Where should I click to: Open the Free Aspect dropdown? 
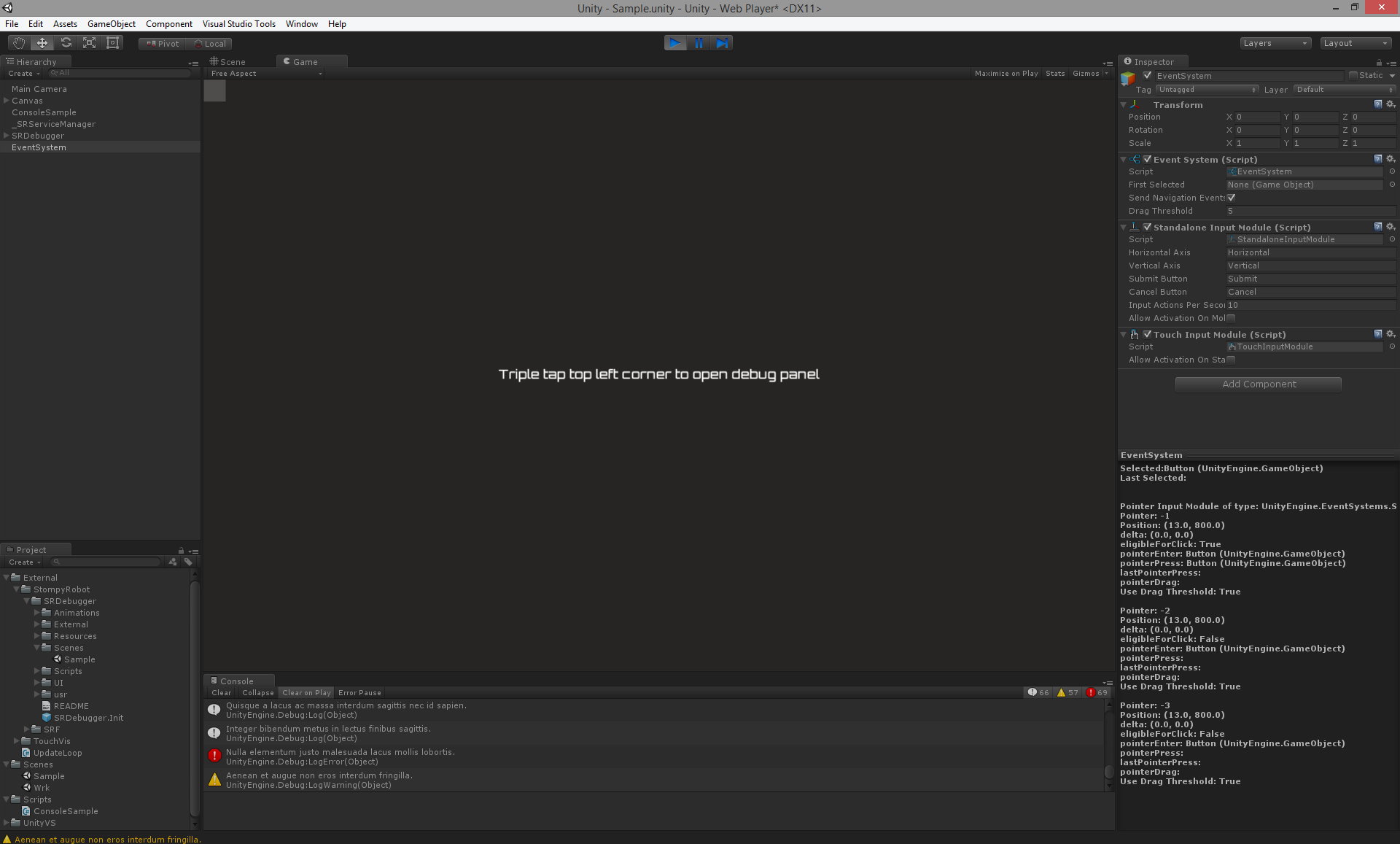click(x=265, y=74)
